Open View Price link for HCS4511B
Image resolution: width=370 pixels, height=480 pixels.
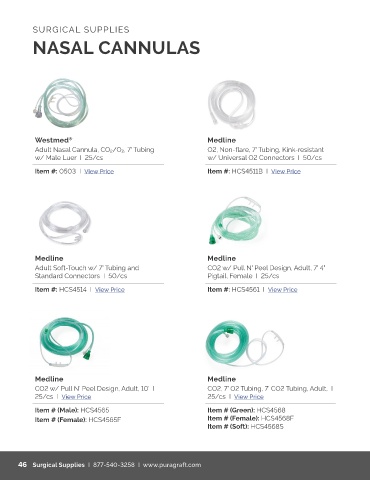(286, 171)
